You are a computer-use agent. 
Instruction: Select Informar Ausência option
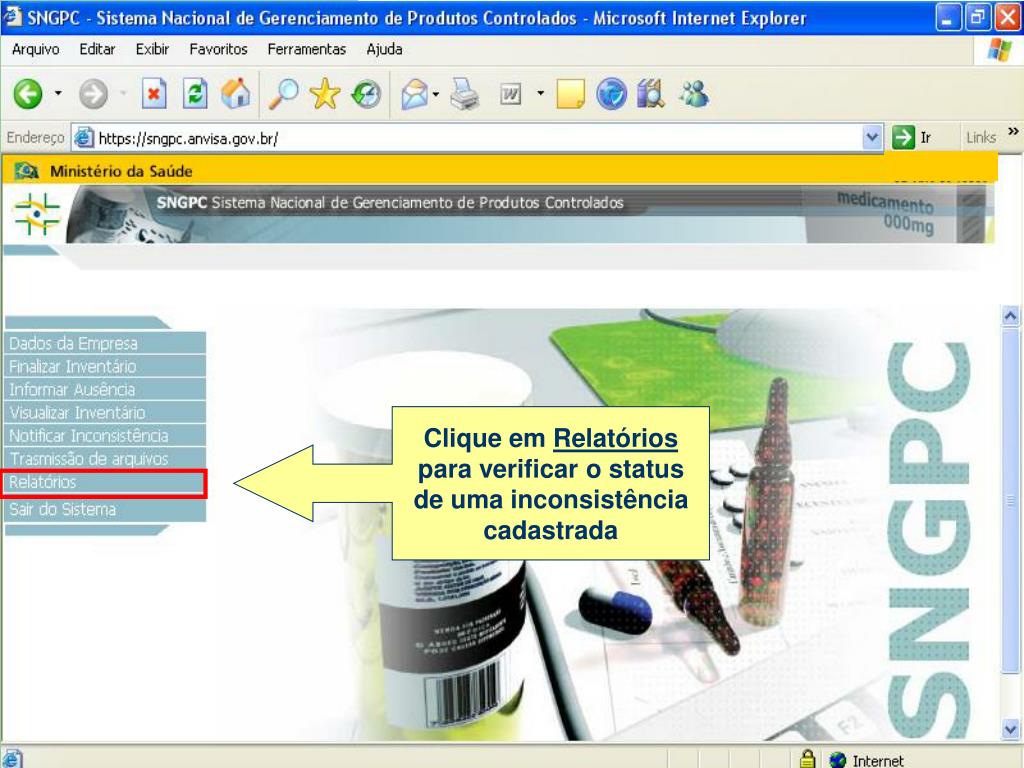click(x=105, y=390)
